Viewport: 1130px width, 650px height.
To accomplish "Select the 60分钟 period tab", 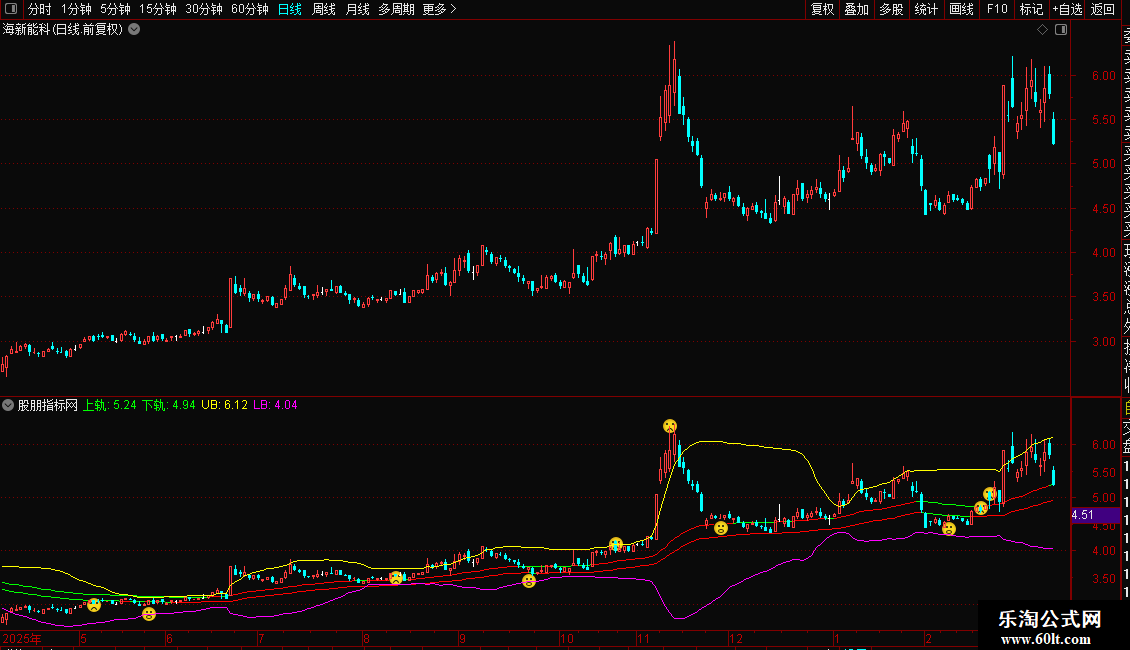I will coord(250,9).
